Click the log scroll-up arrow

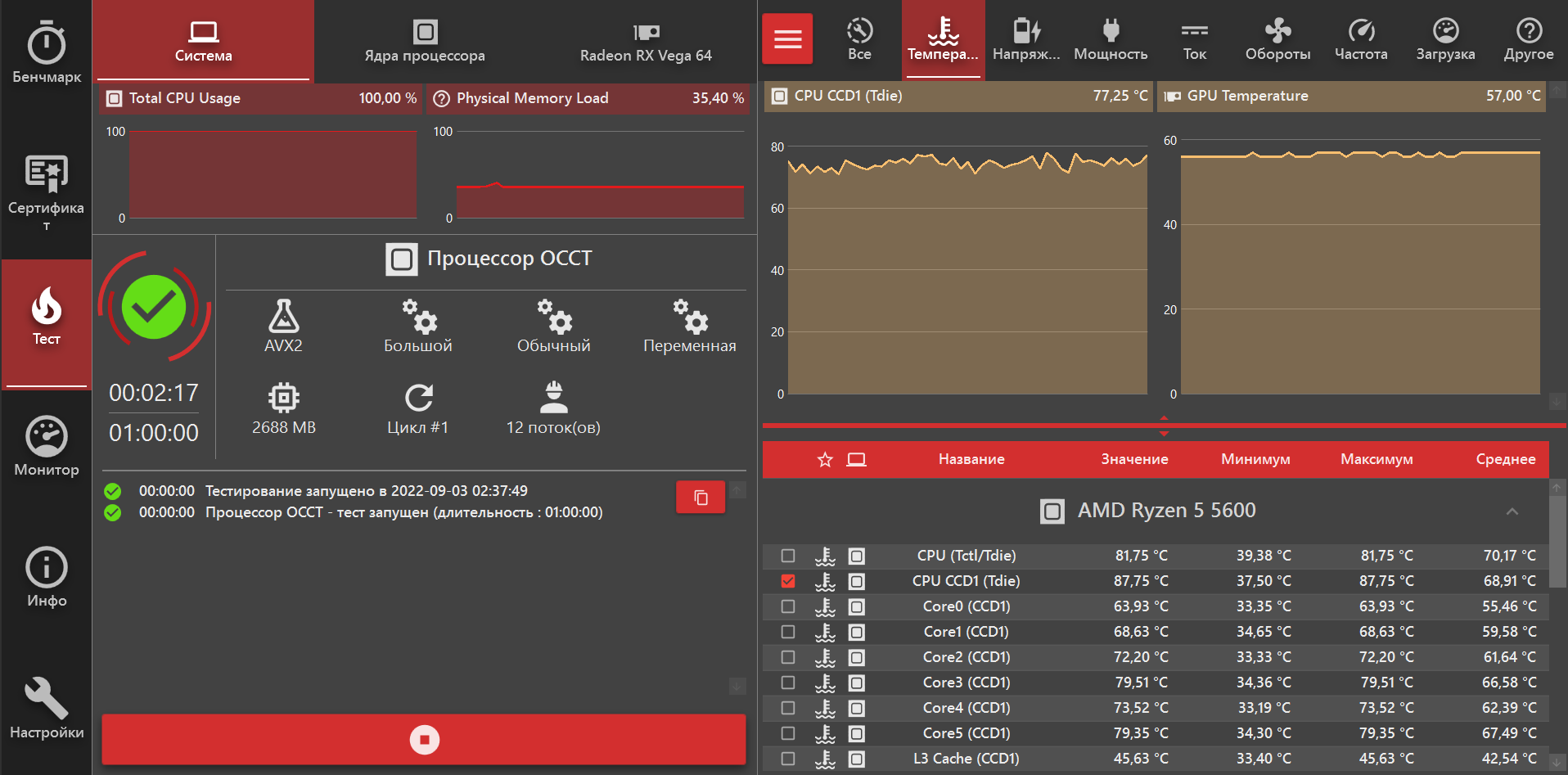coord(737,490)
